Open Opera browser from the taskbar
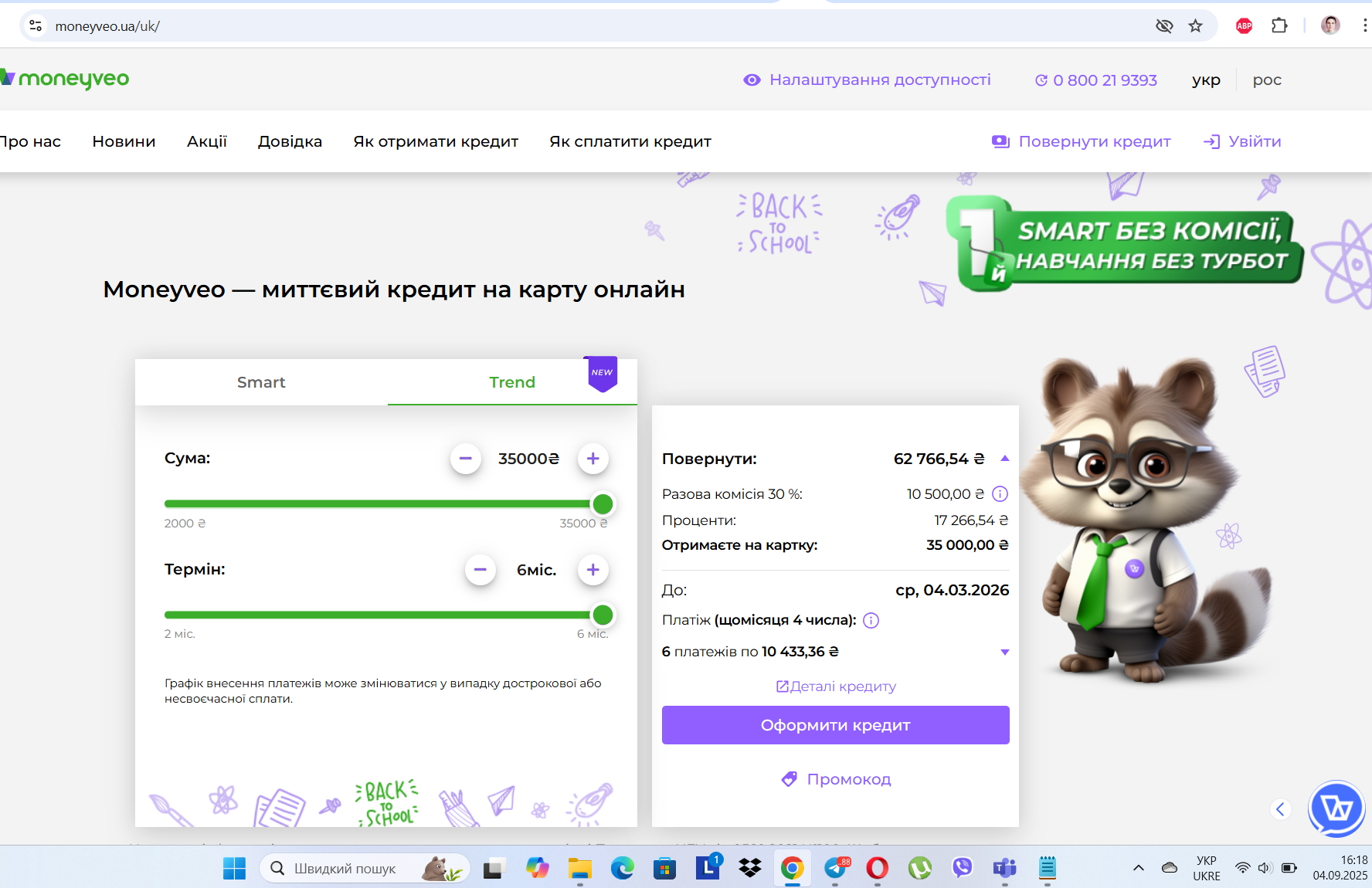This screenshot has height=888, width=1372. (877, 869)
